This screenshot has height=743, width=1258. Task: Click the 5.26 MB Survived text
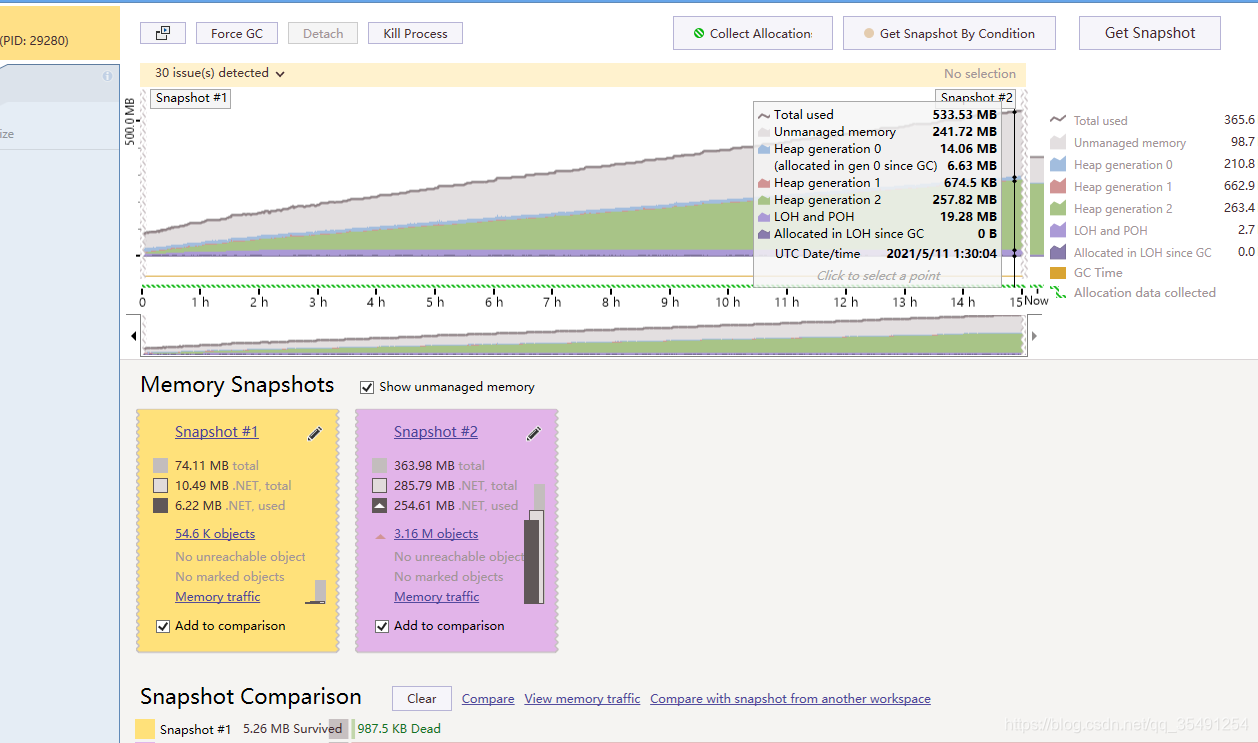tap(293, 729)
